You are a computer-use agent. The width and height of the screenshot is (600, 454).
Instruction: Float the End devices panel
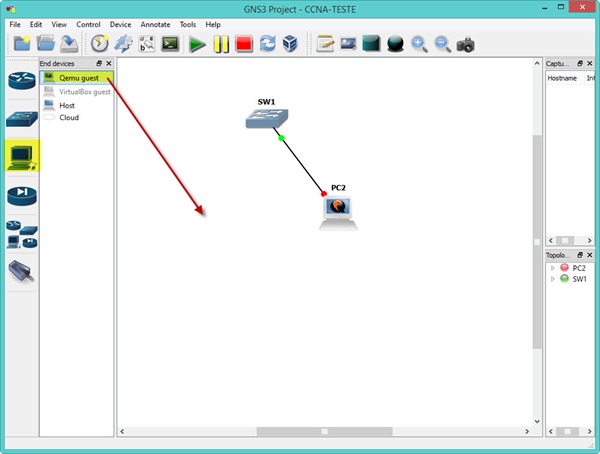[x=99, y=64]
